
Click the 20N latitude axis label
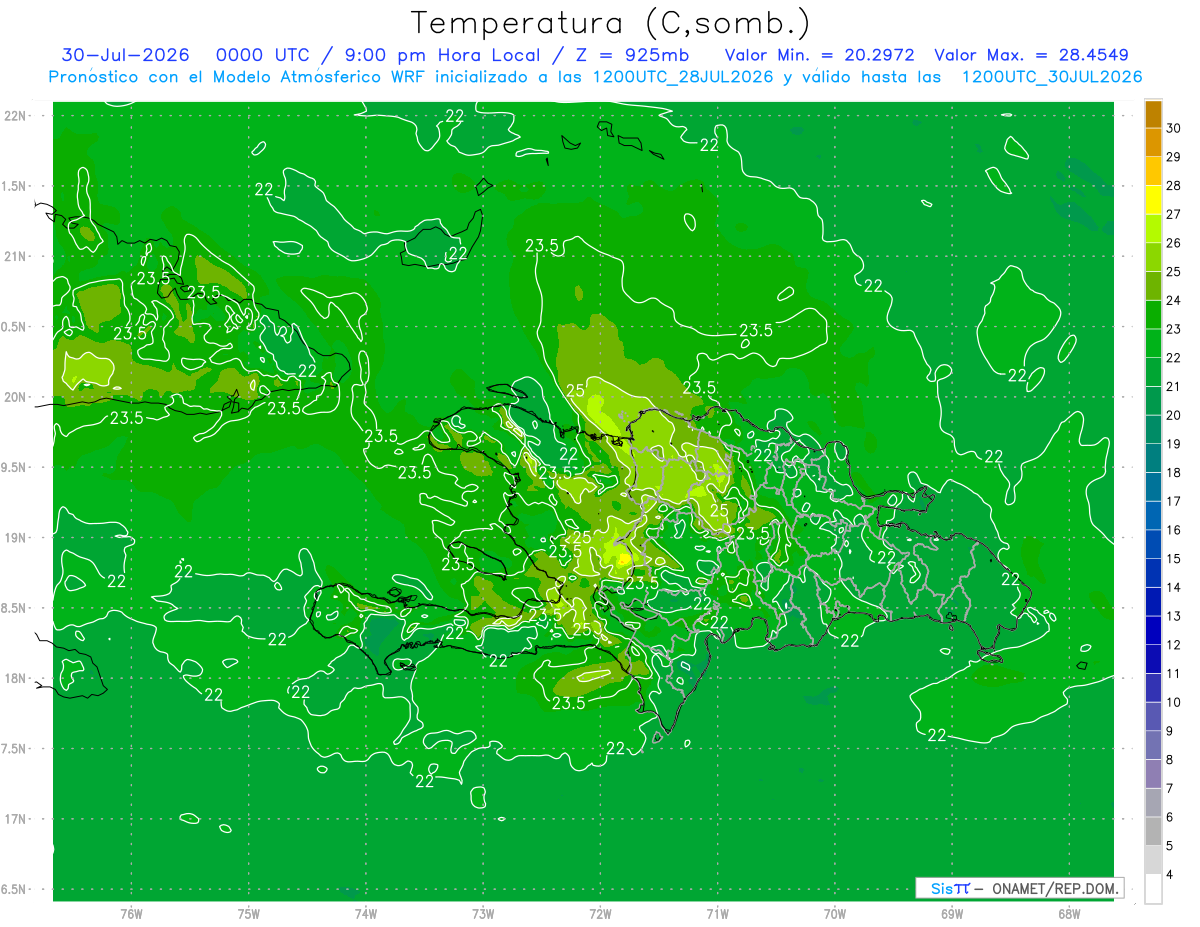coord(17,397)
